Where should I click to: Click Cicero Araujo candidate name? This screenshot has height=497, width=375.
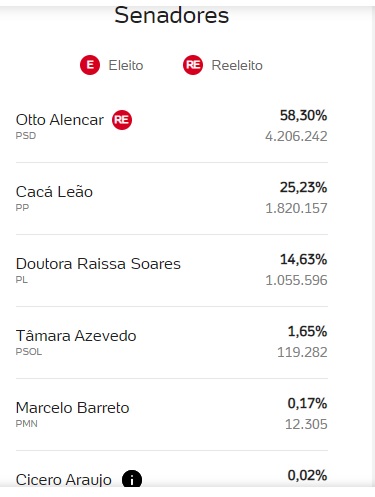point(64,480)
